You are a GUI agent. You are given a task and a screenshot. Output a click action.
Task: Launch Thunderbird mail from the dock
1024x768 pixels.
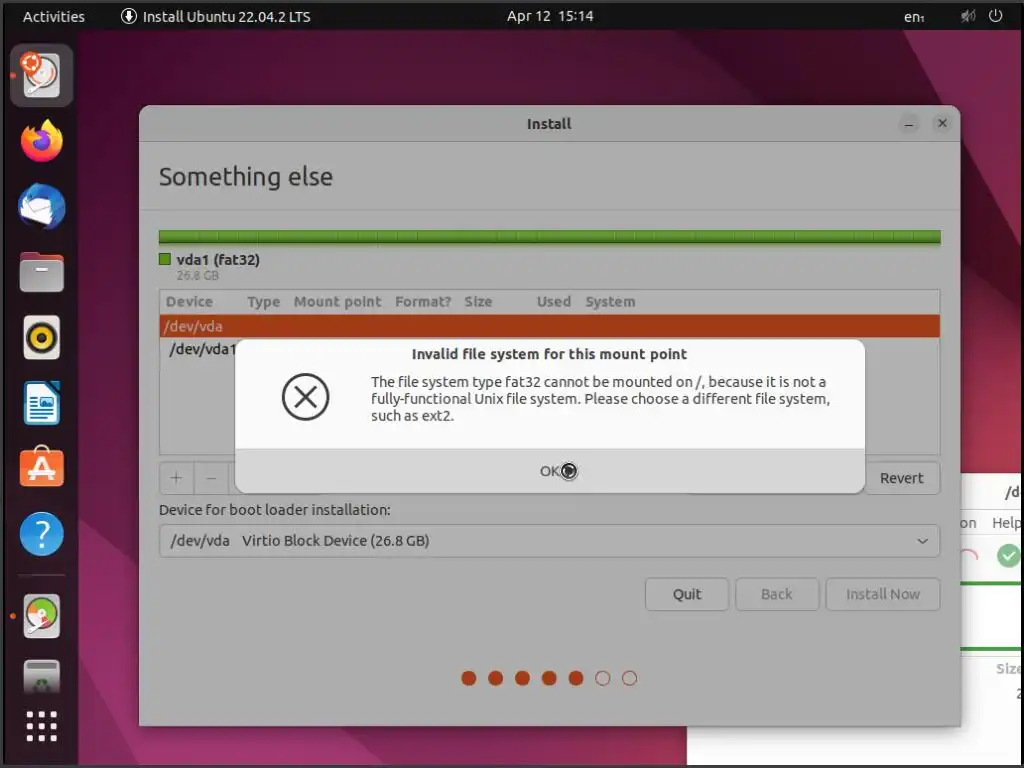42,206
